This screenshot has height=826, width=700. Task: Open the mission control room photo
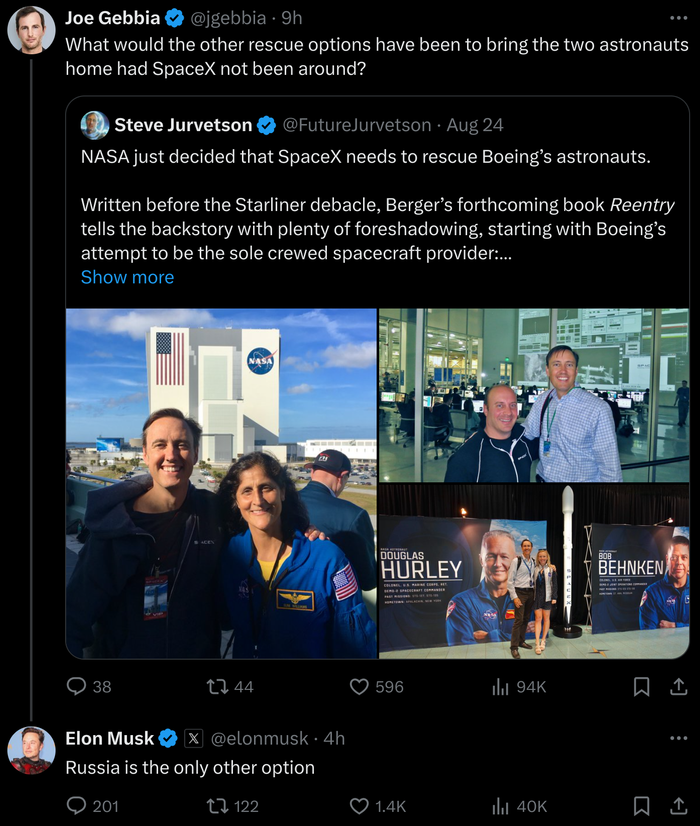533,395
